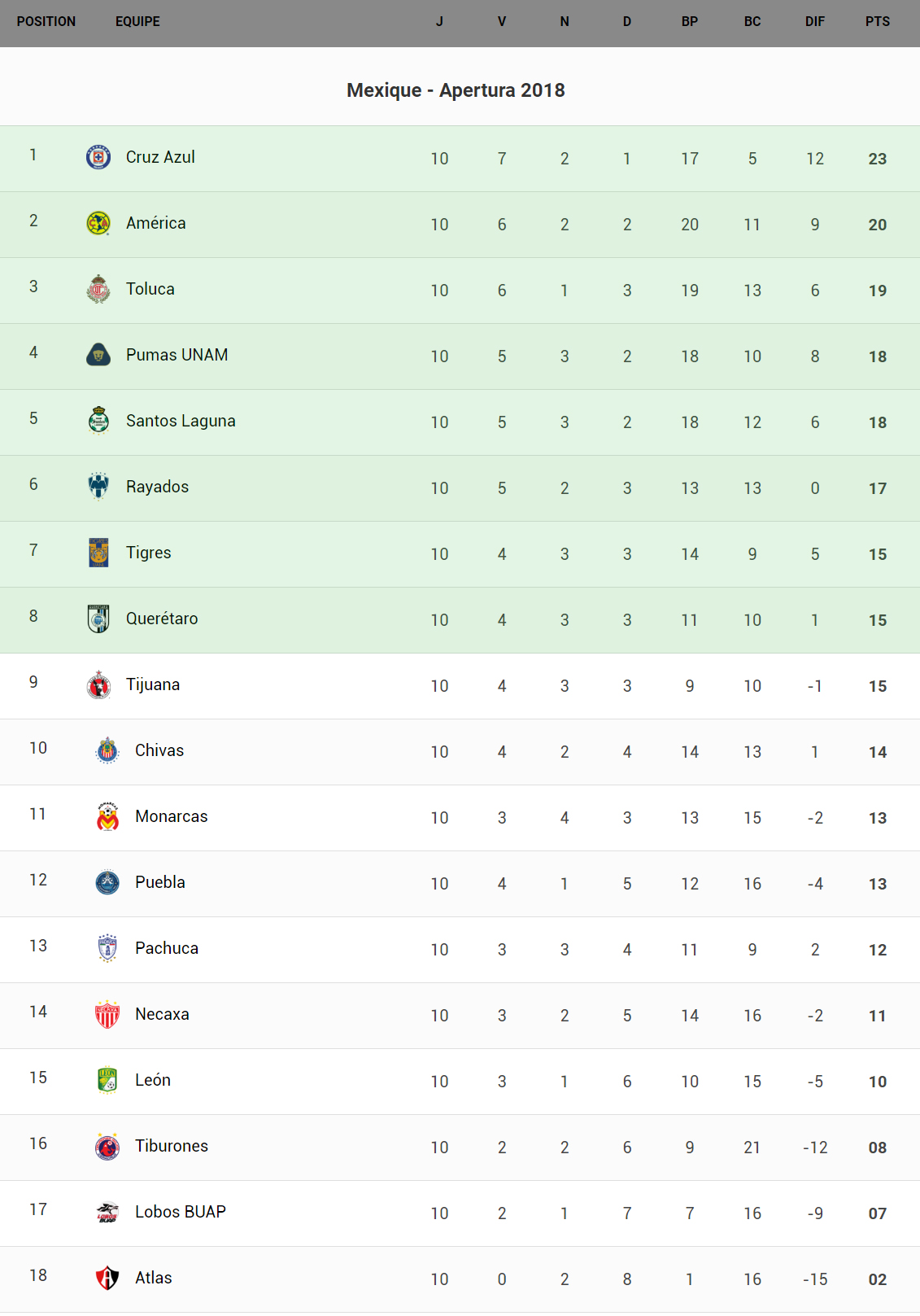
Task: Click the Tigres team crest
Action: (x=98, y=553)
